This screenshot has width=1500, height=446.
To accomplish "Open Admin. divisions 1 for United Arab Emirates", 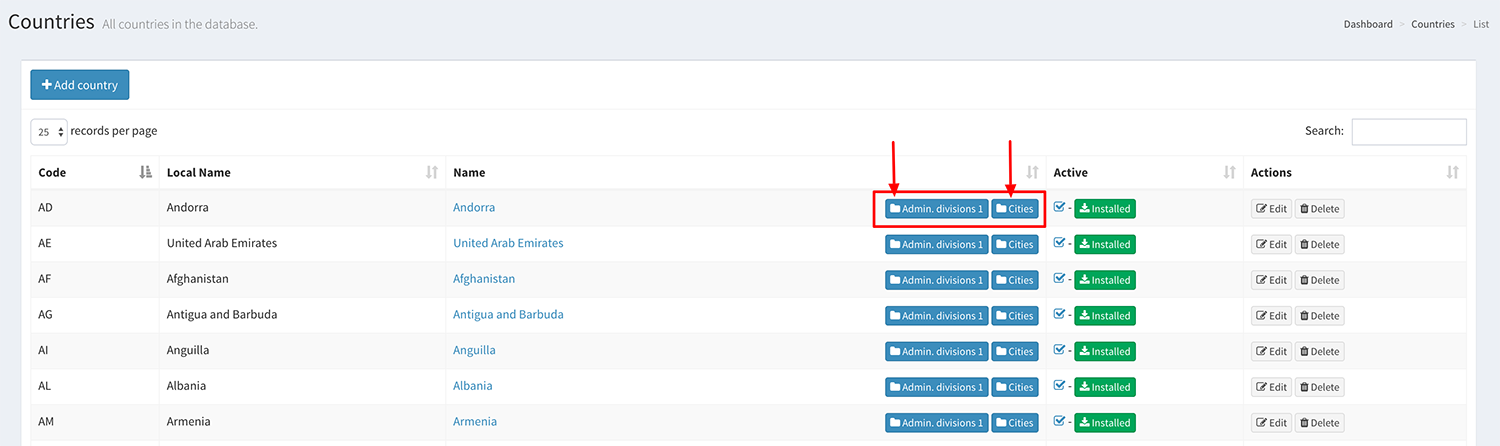I will [x=936, y=244].
